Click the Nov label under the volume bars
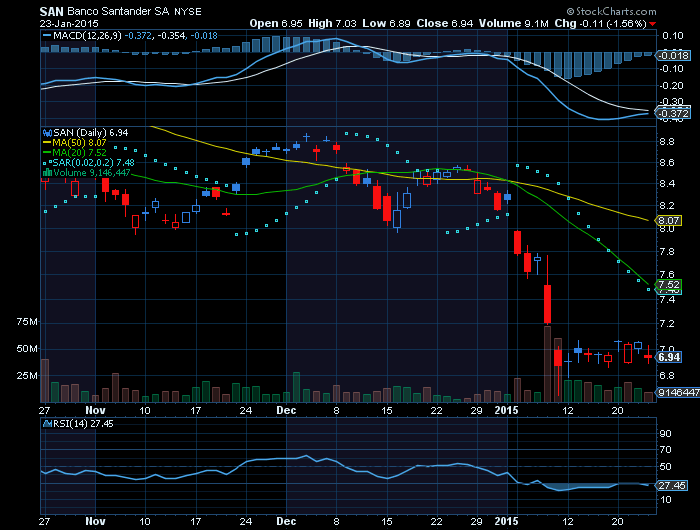Viewport: 700px width, 530px height. click(x=95, y=410)
